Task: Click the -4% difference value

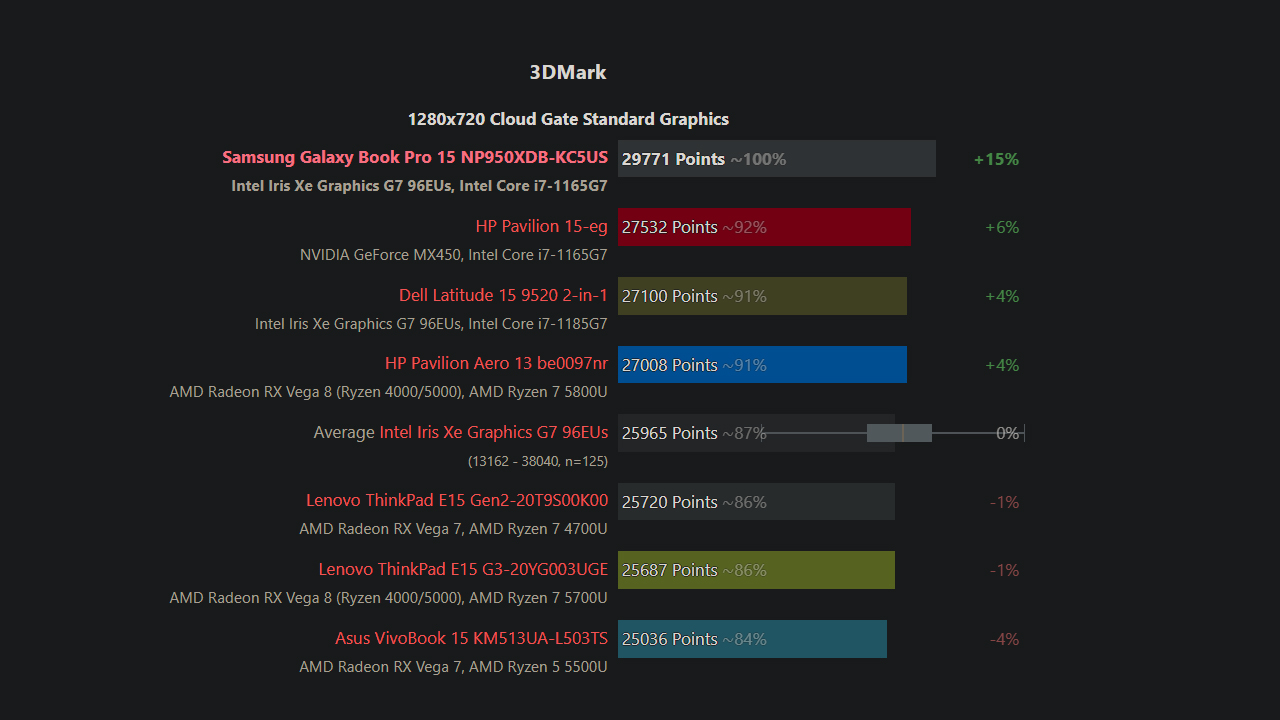Action: click(x=1004, y=639)
